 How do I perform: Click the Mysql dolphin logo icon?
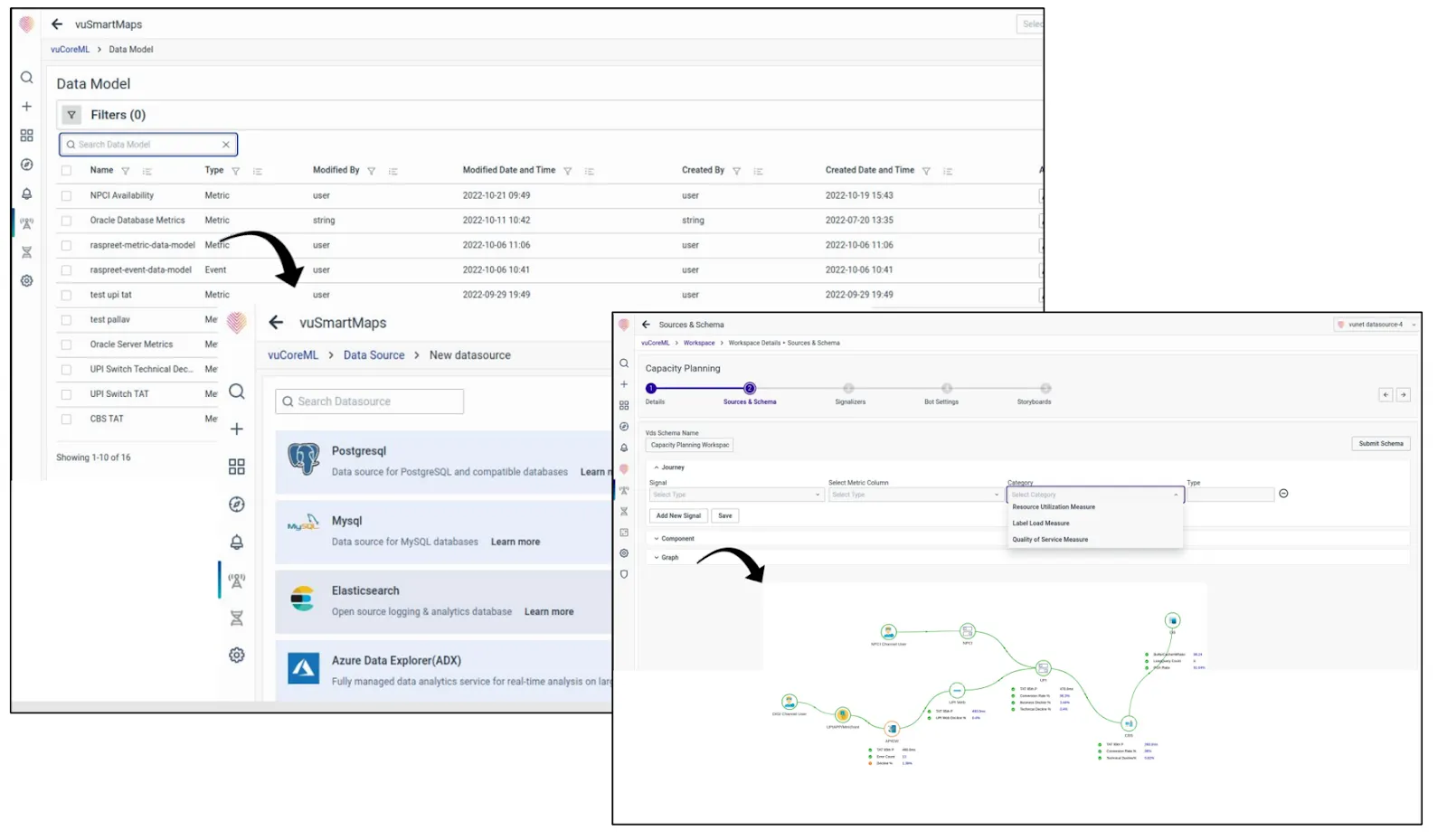point(304,523)
